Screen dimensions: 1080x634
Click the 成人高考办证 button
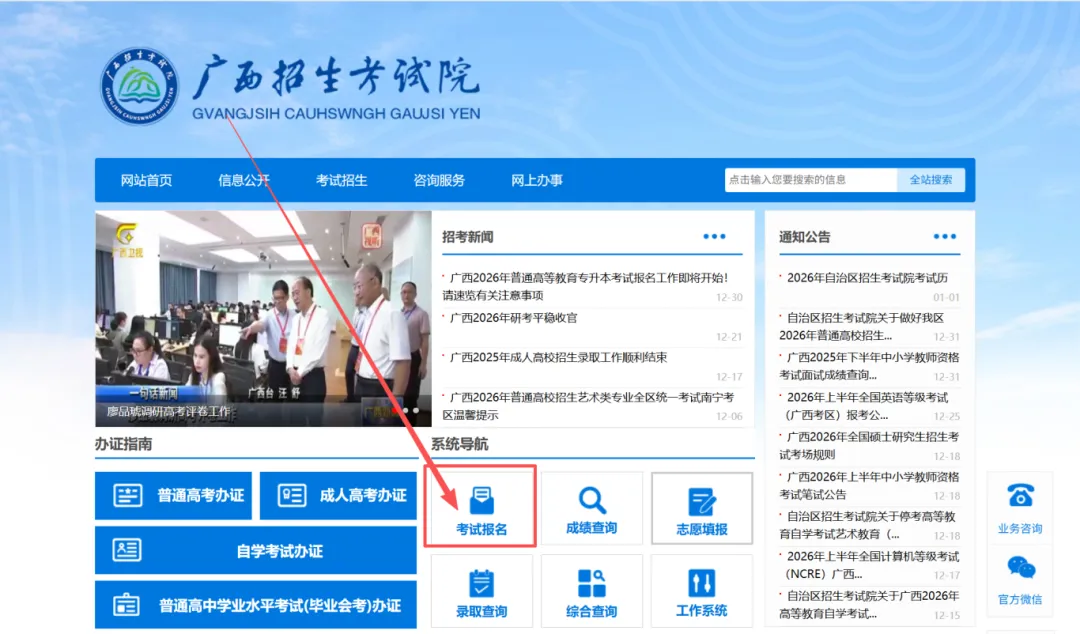coord(338,495)
